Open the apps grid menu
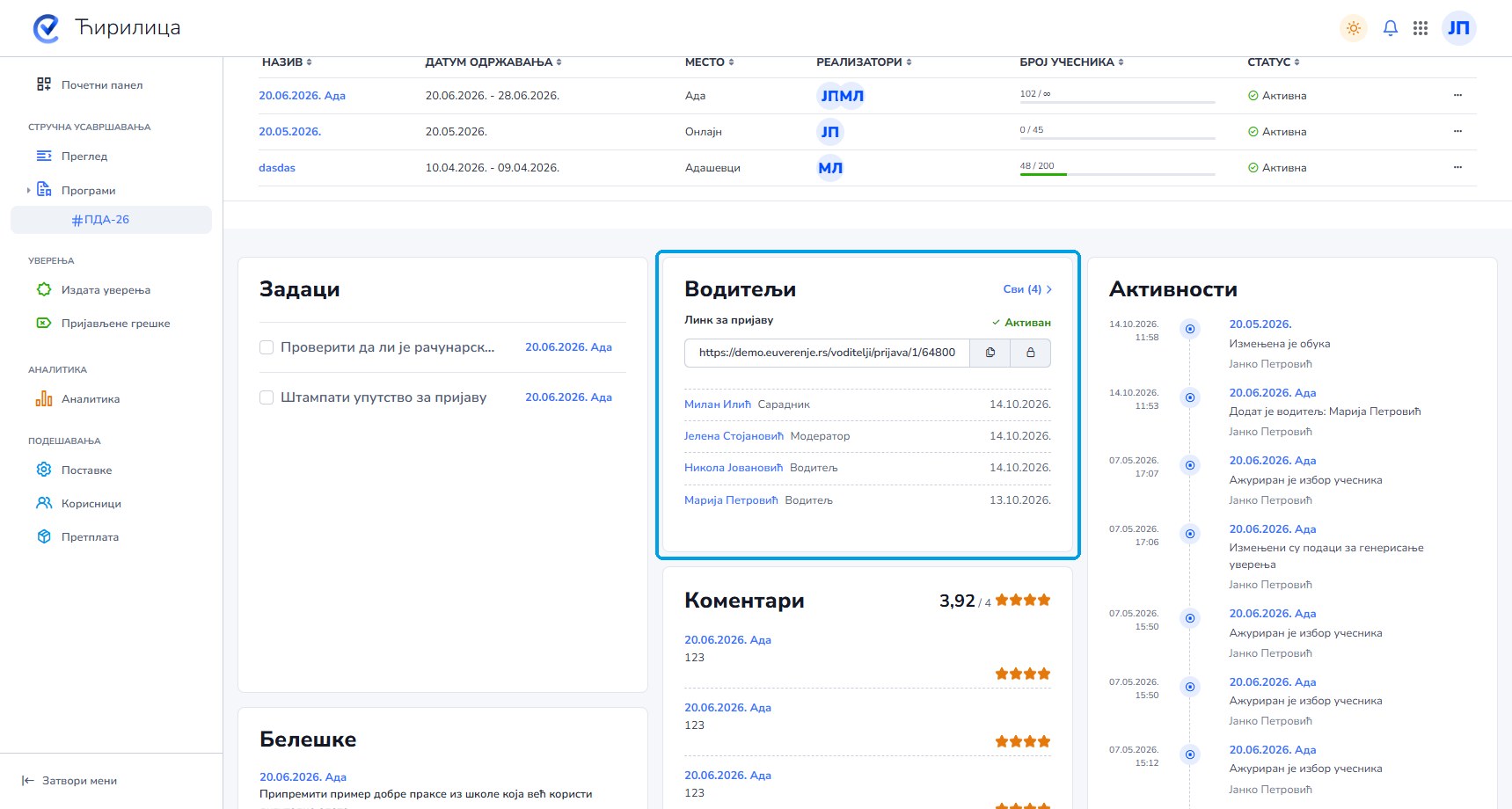Screen dimensions: 1512x809 1421,28
